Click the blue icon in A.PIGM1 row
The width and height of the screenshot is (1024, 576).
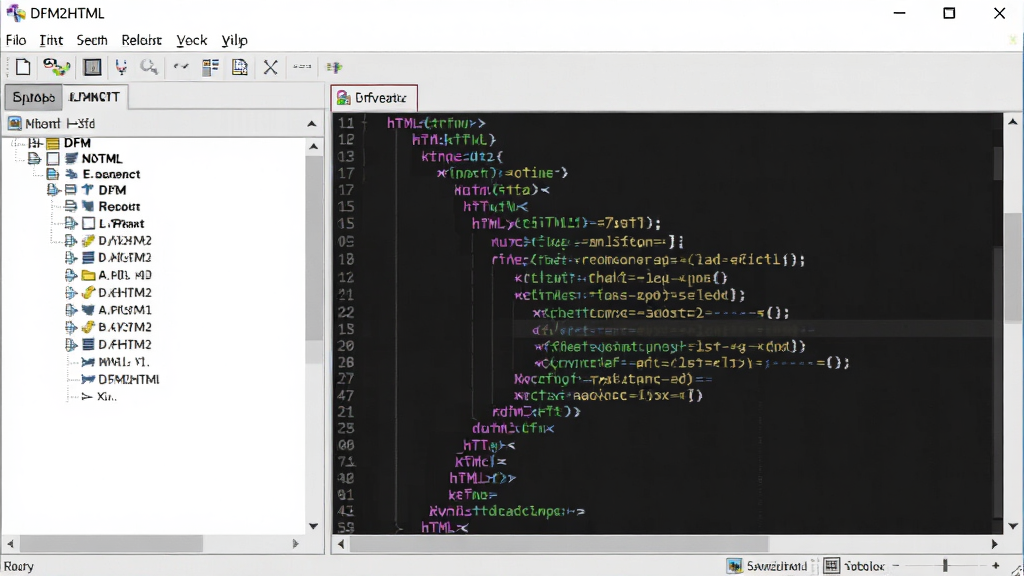pyautogui.click(x=88, y=310)
